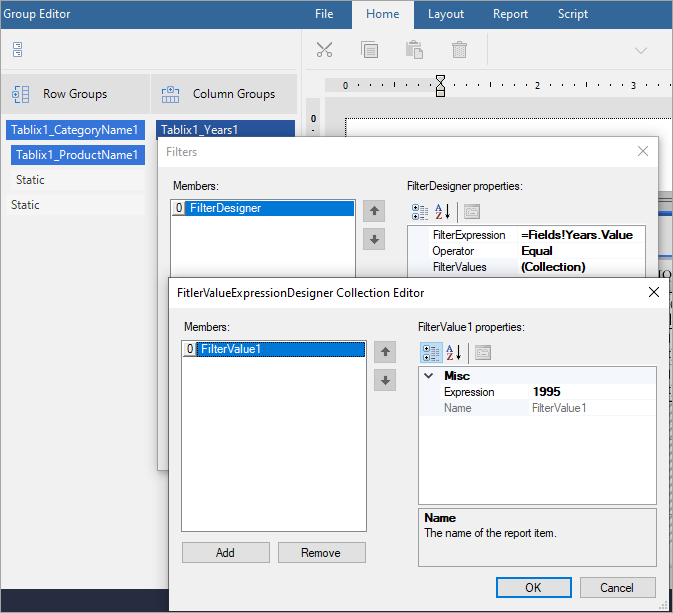673x613 pixels.
Task: Click Property Pages icon in FilterDesigner properties
Action: pos(472,212)
